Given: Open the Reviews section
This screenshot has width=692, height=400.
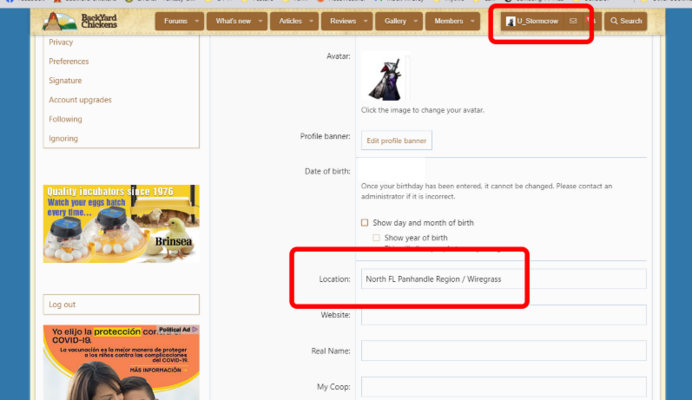Looking at the screenshot, I should [343, 21].
